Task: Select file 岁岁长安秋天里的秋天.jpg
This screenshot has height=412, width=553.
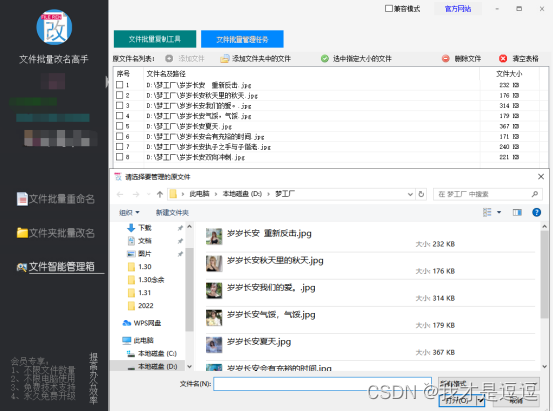Action: pos(370,265)
